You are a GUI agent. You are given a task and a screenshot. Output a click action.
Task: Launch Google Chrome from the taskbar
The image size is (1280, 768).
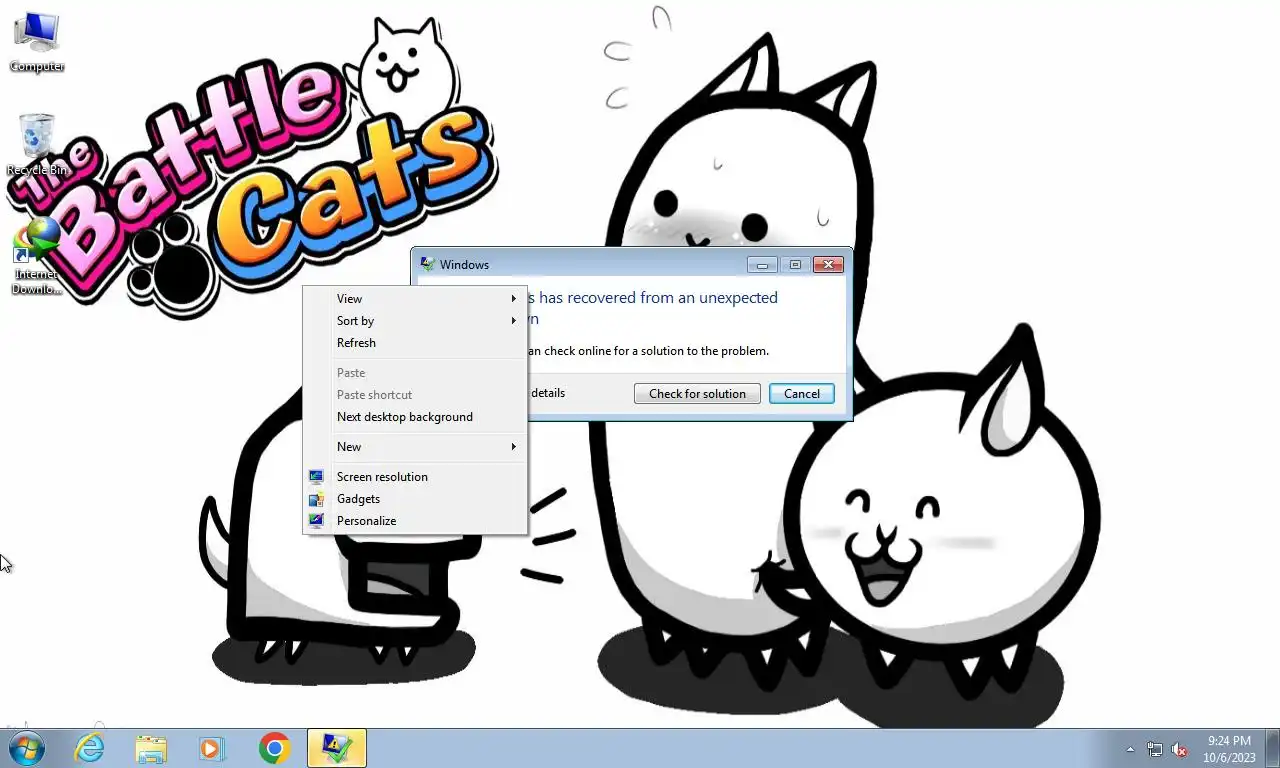(274, 748)
